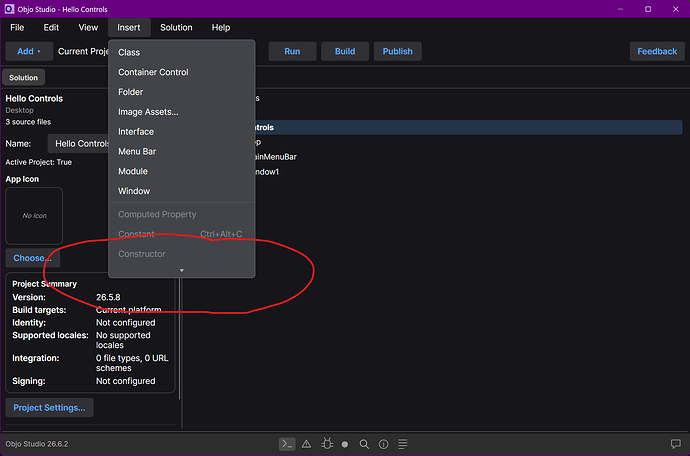Open the debugger bug icon
The height and width of the screenshot is (456, 690).
pos(327,444)
